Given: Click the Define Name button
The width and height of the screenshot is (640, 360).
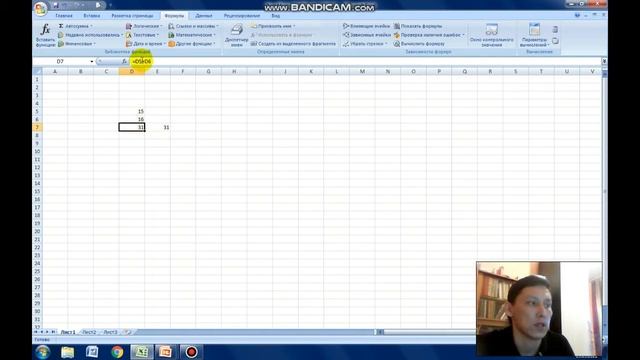Looking at the screenshot, I should click(273, 26).
